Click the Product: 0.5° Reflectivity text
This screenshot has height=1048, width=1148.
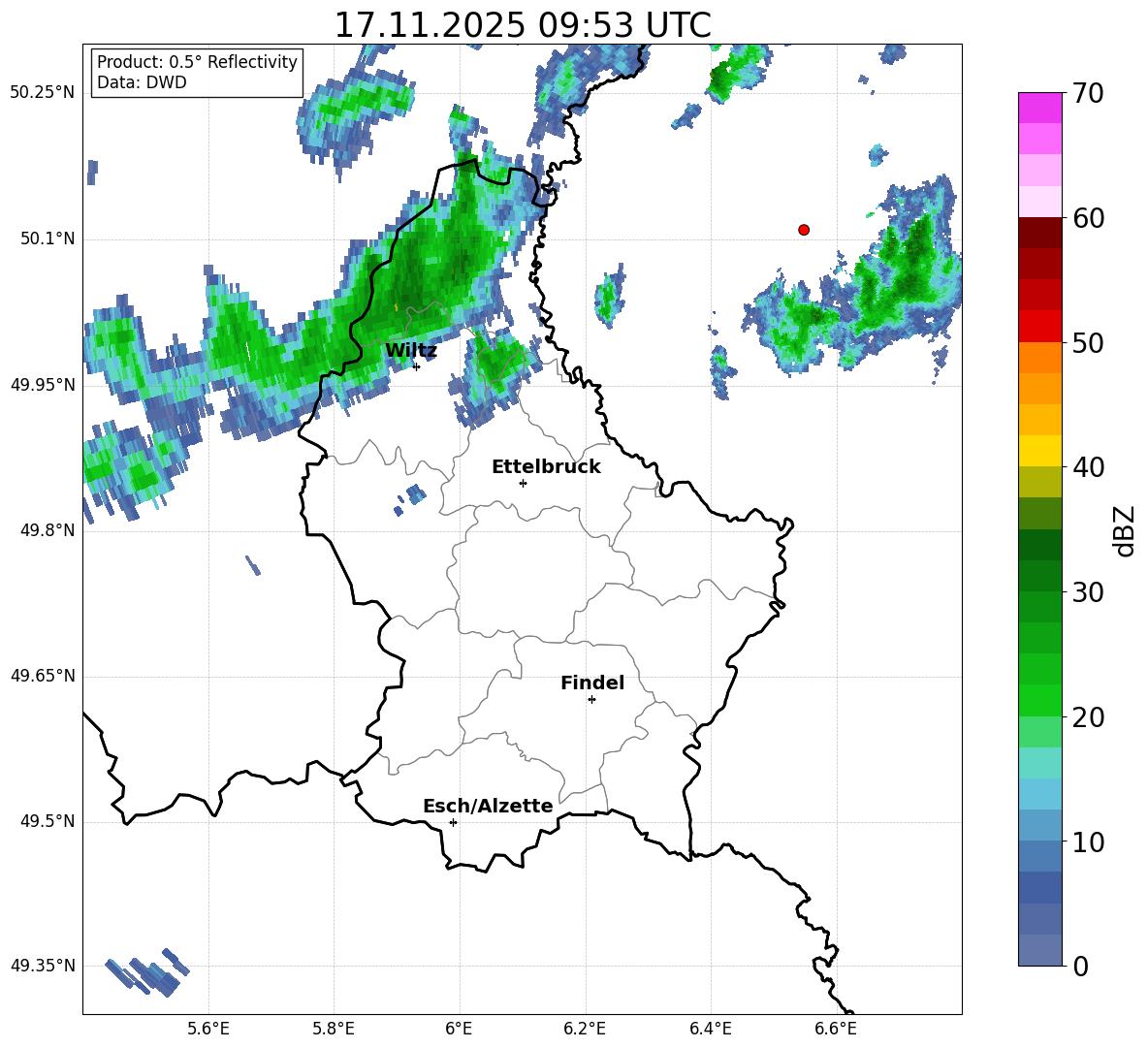coord(197,62)
